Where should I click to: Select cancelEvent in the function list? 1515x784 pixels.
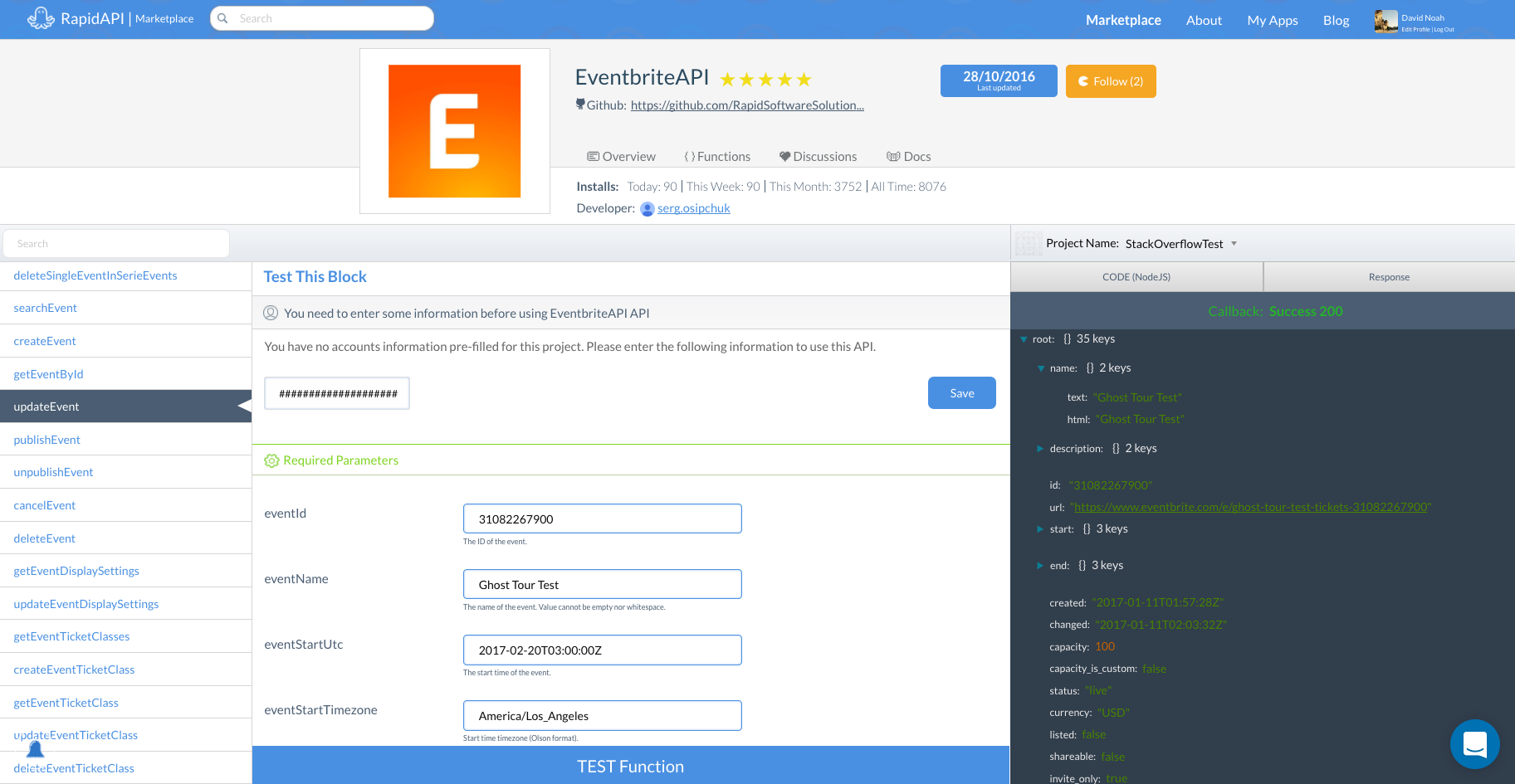coord(125,505)
